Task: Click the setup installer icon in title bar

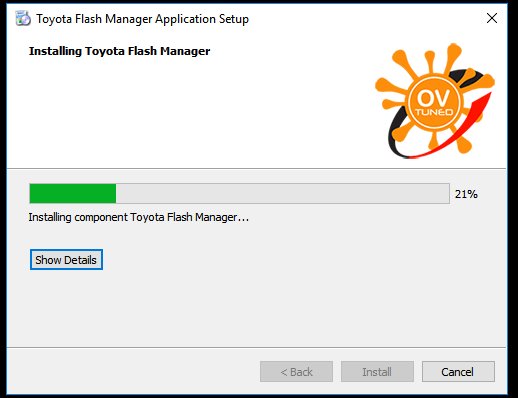Action: 23,18
